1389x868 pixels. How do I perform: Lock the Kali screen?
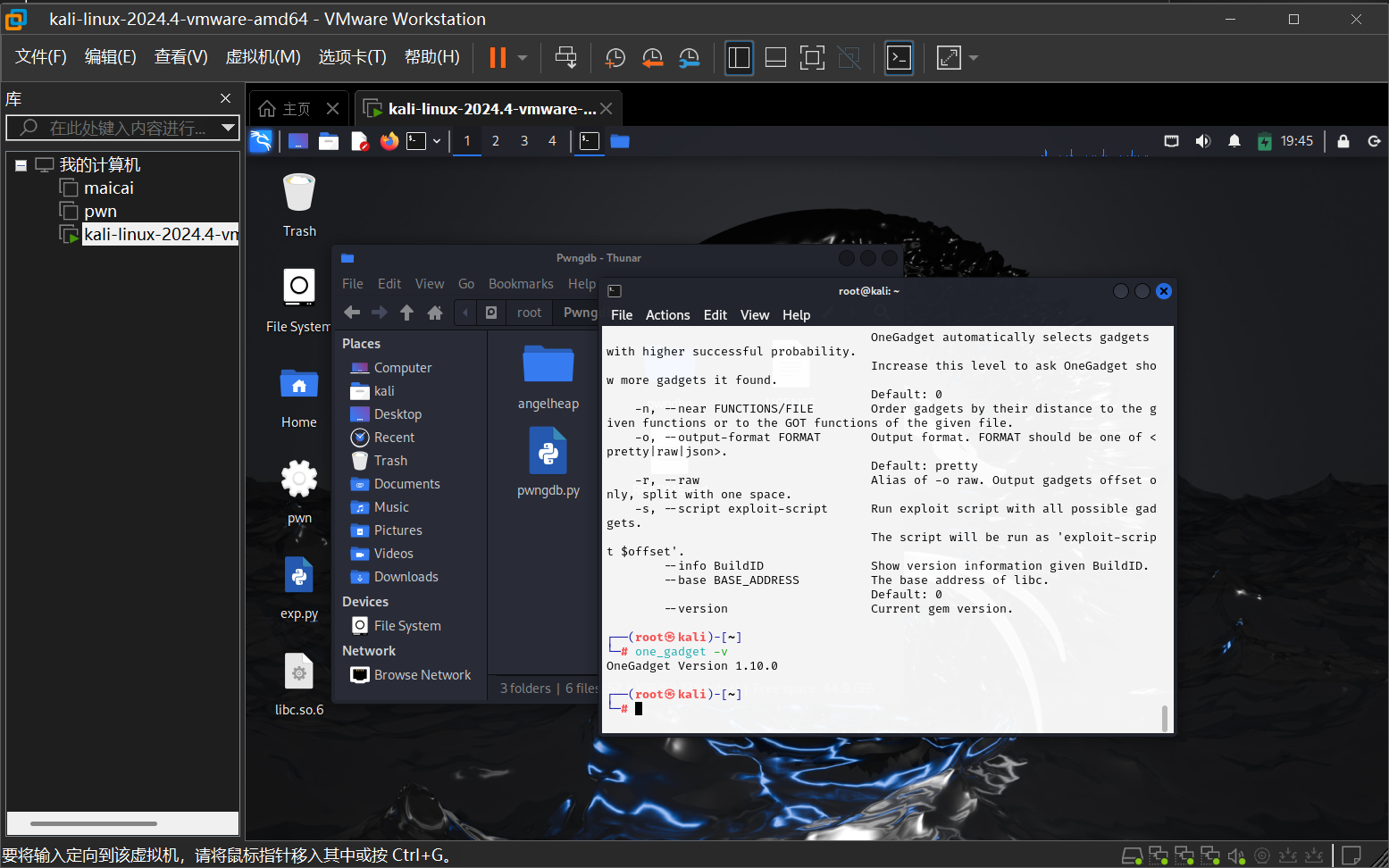1343,141
